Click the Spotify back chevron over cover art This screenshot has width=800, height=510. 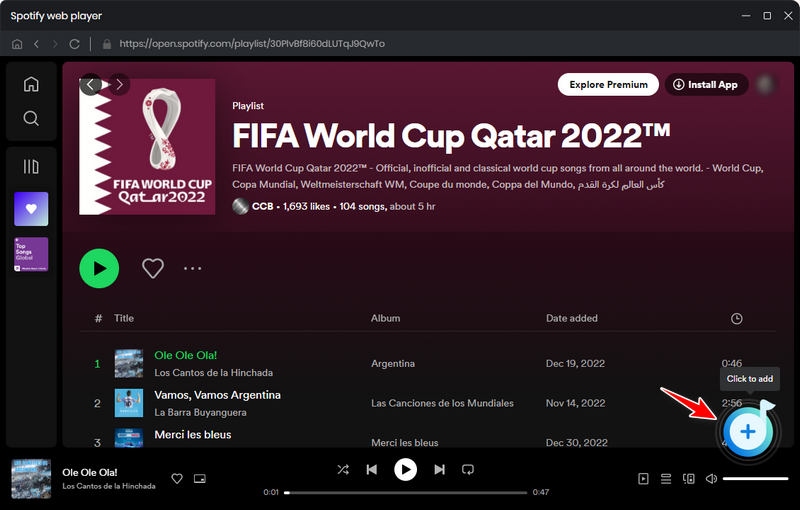90,84
